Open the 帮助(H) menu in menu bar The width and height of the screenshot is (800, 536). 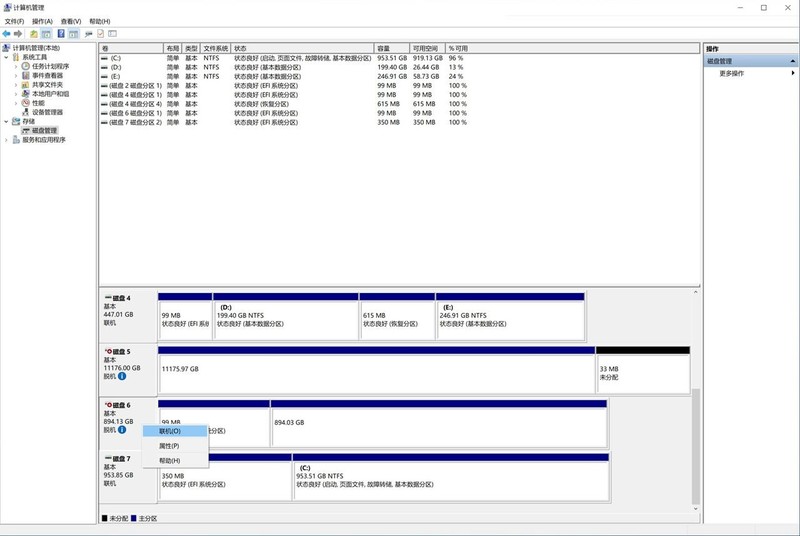coord(99,21)
